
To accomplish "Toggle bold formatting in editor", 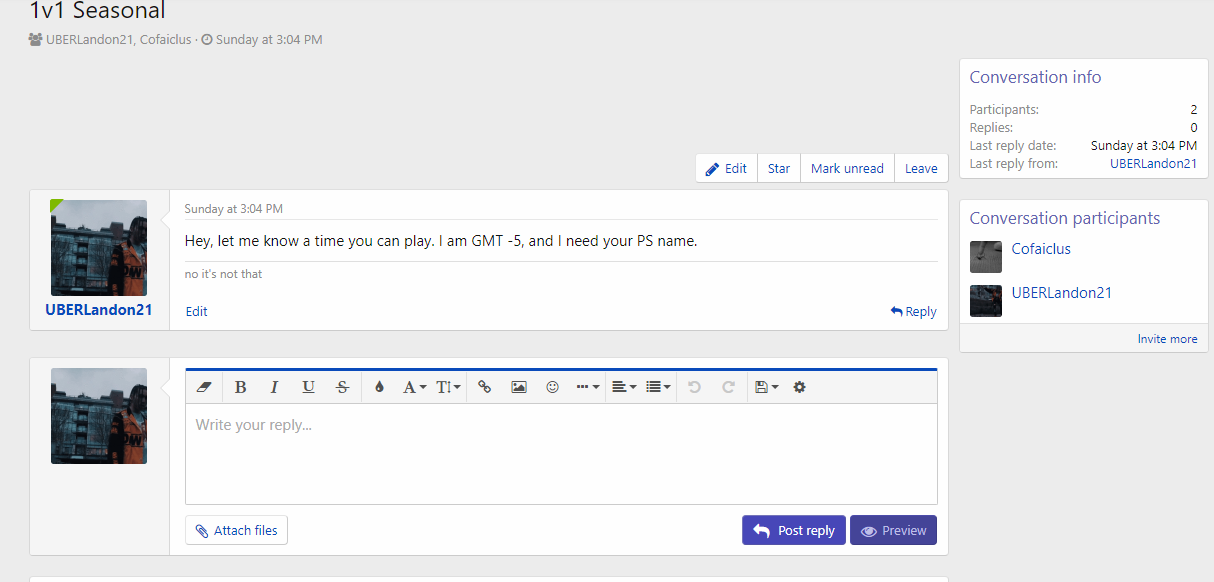I will tap(240, 387).
